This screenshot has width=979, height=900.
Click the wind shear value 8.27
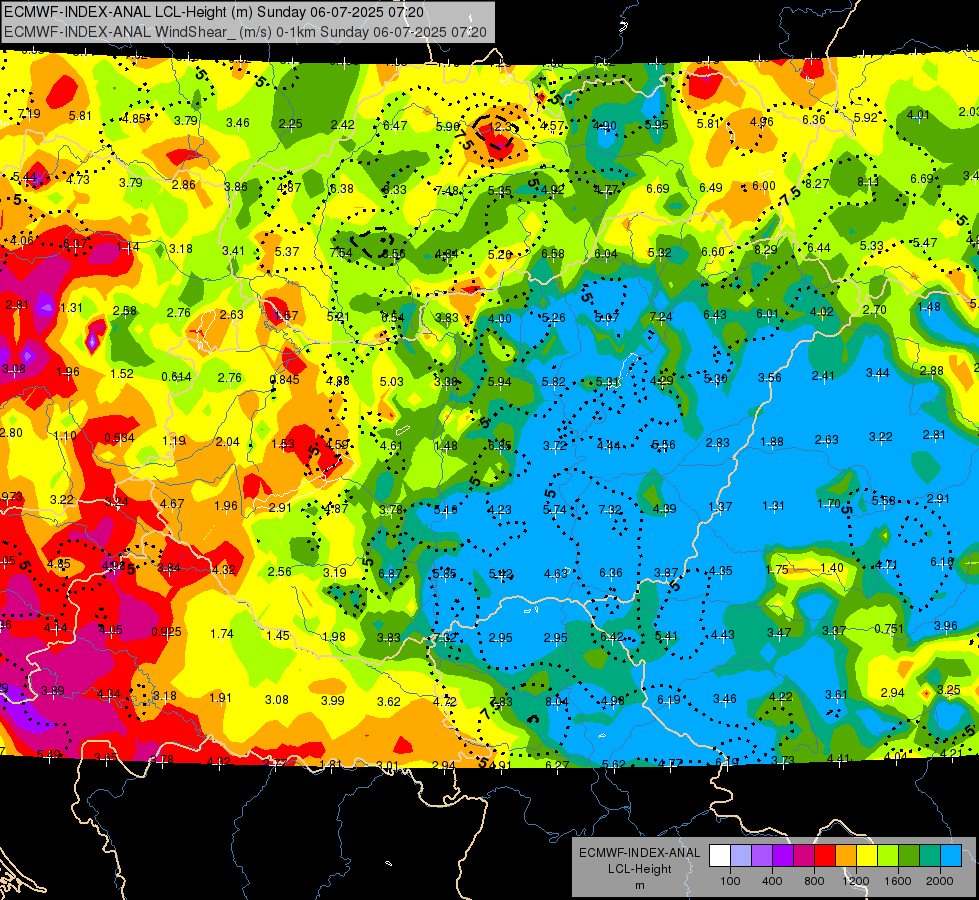click(817, 183)
